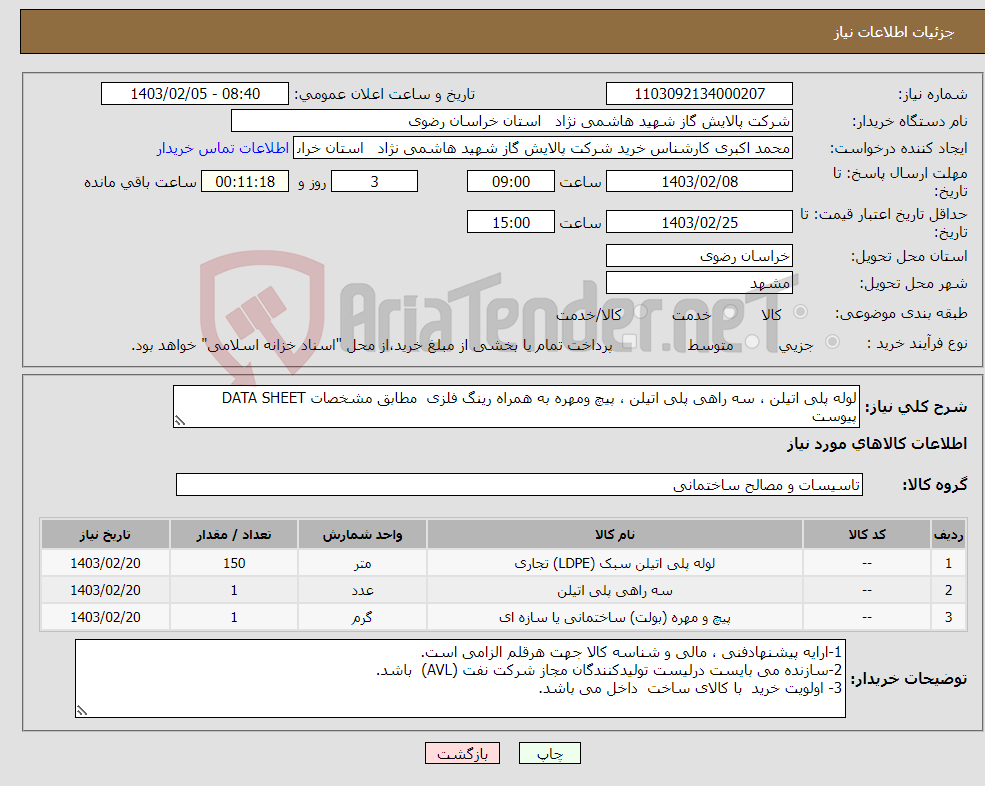Click the ردیف column header
985x786 pixels.
(x=948, y=534)
